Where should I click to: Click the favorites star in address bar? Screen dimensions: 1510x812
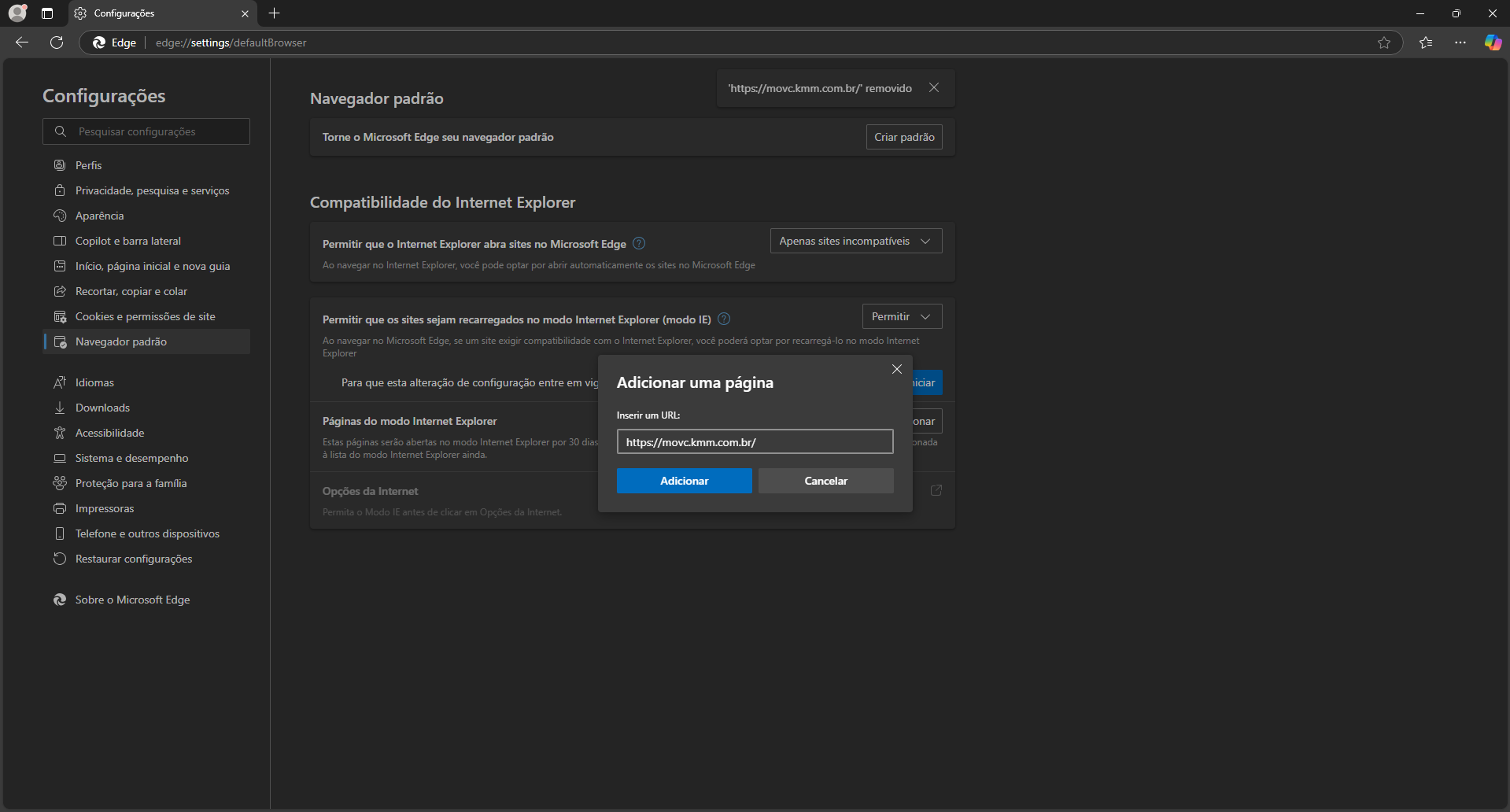[x=1384, y=42]
